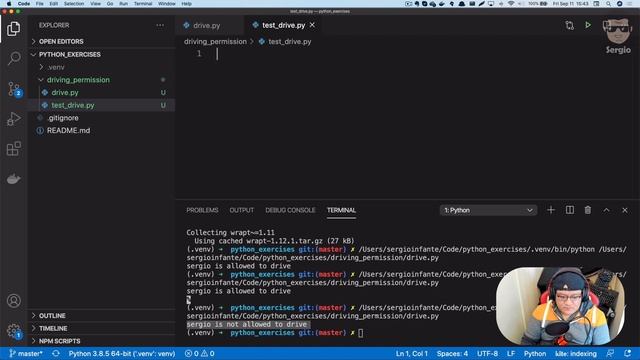Open Source Control view with 2 changes
640x360 pixels.
[x=14, y=89]
